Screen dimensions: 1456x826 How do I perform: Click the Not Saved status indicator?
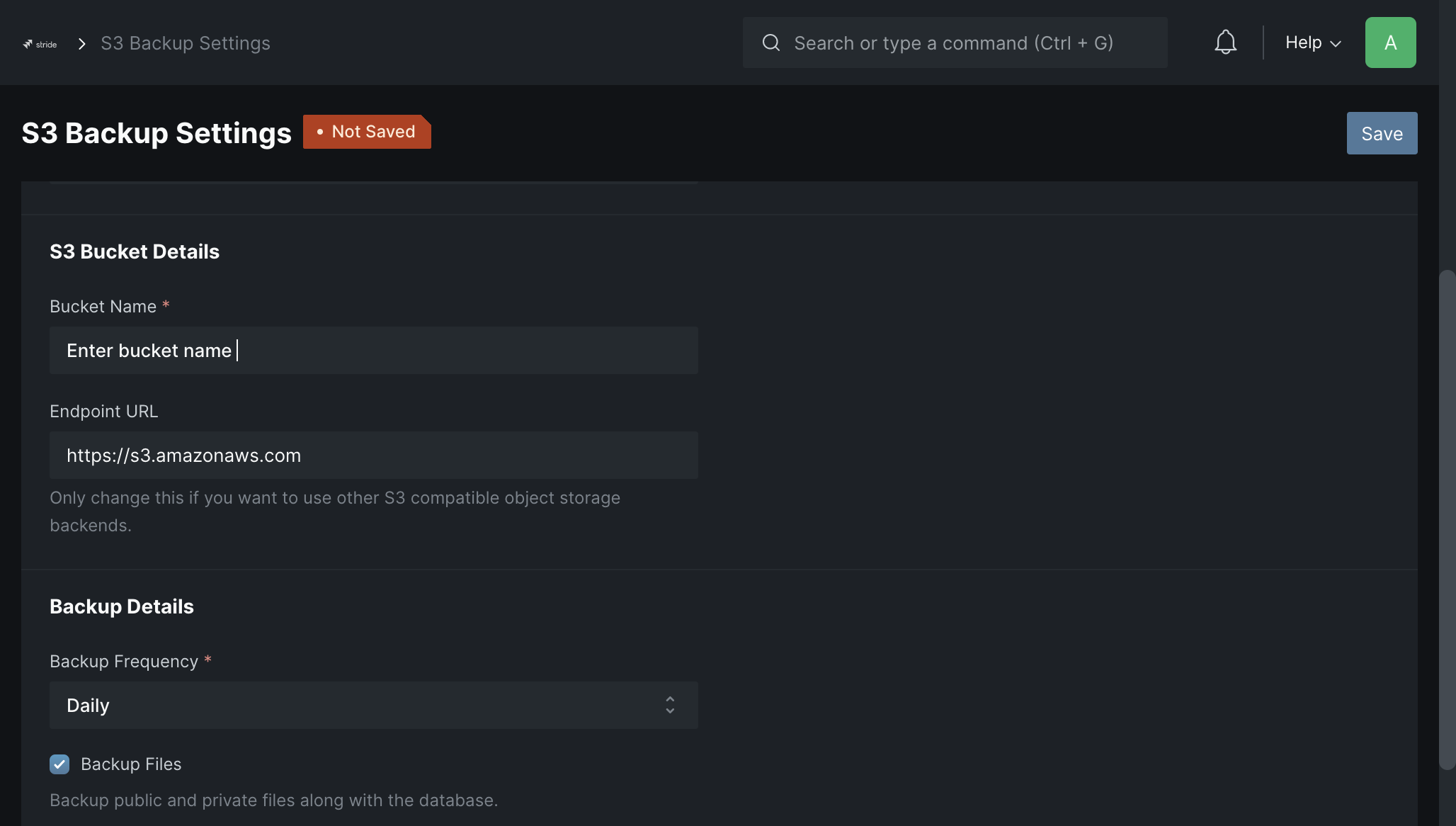pos(367,132)
